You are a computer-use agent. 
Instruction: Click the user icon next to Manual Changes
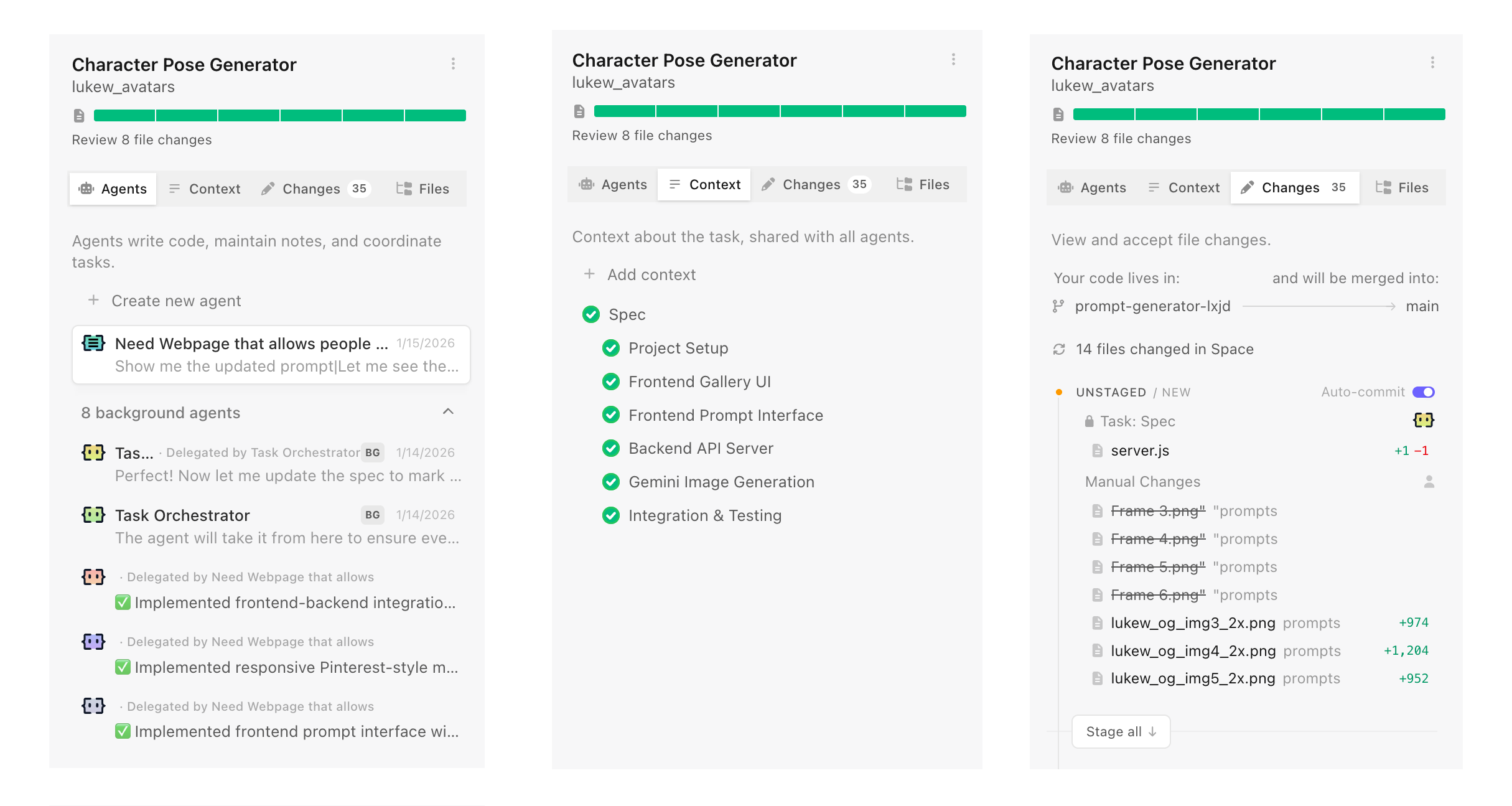(x=1429, y=482)
